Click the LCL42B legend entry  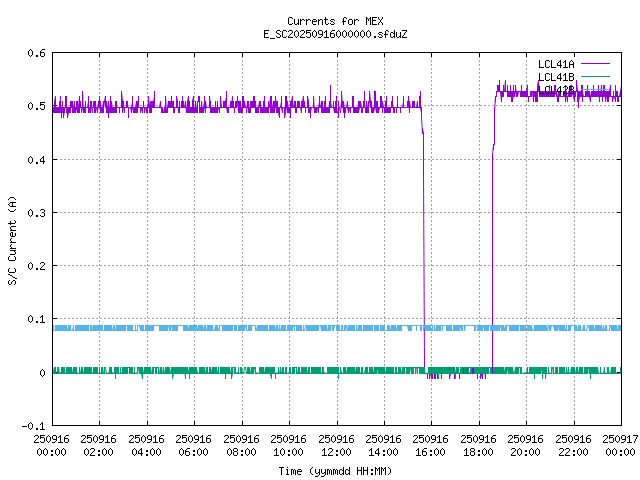(x=555, y=89)
